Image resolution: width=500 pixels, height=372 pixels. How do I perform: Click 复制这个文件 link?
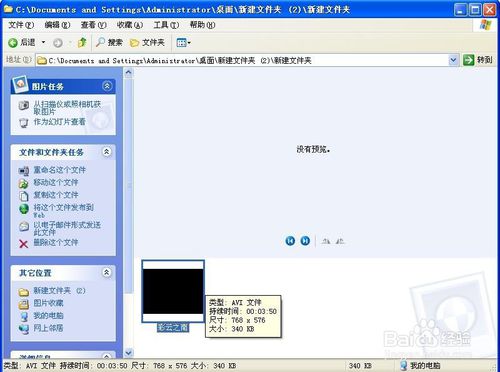coord(56,195)
